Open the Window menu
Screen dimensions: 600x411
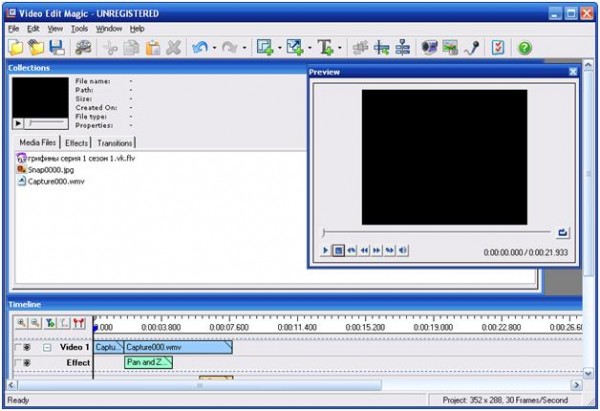(x=109, y=29)
